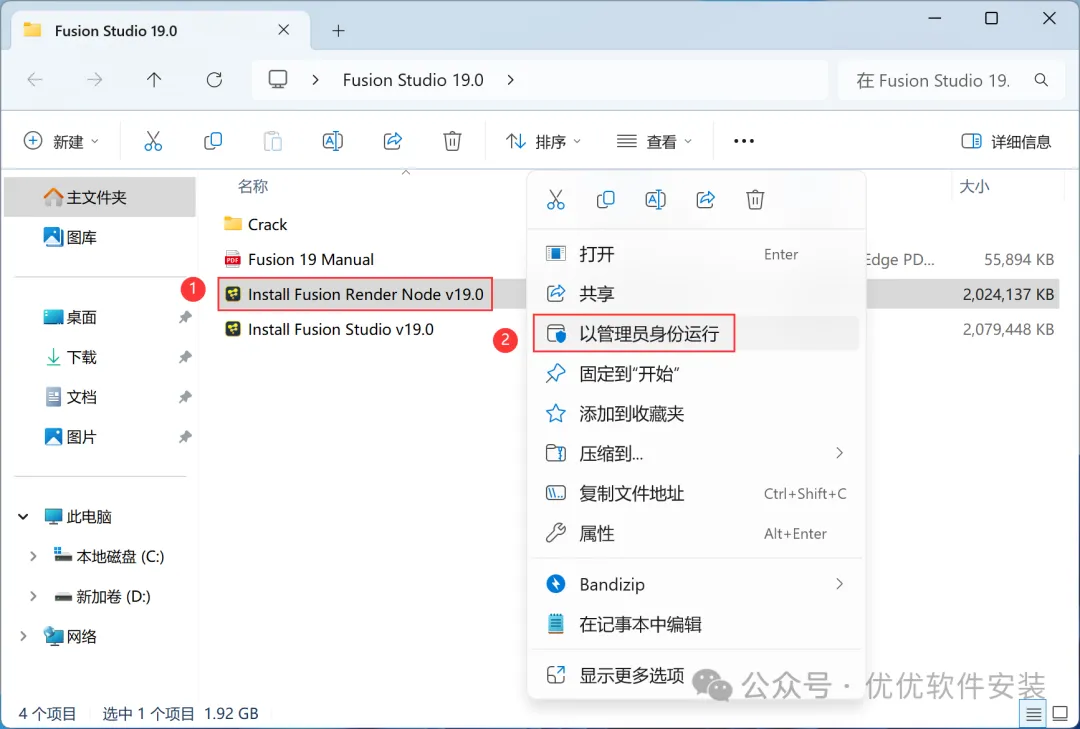Screen dimensions: 1080x729
Task: Click the Copy icon in the Explorer toolbar
Action: pyautogui.click(x=213, y=141)
